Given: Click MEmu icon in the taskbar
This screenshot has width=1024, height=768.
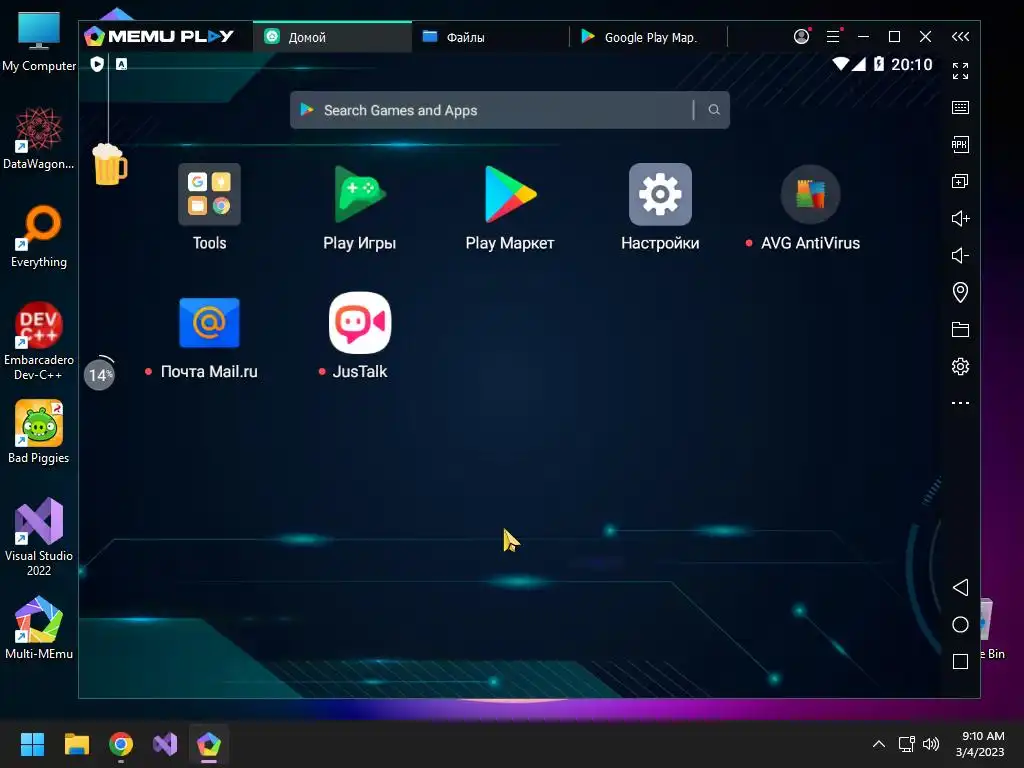Looking at the screenshot, I should [209, 744].
